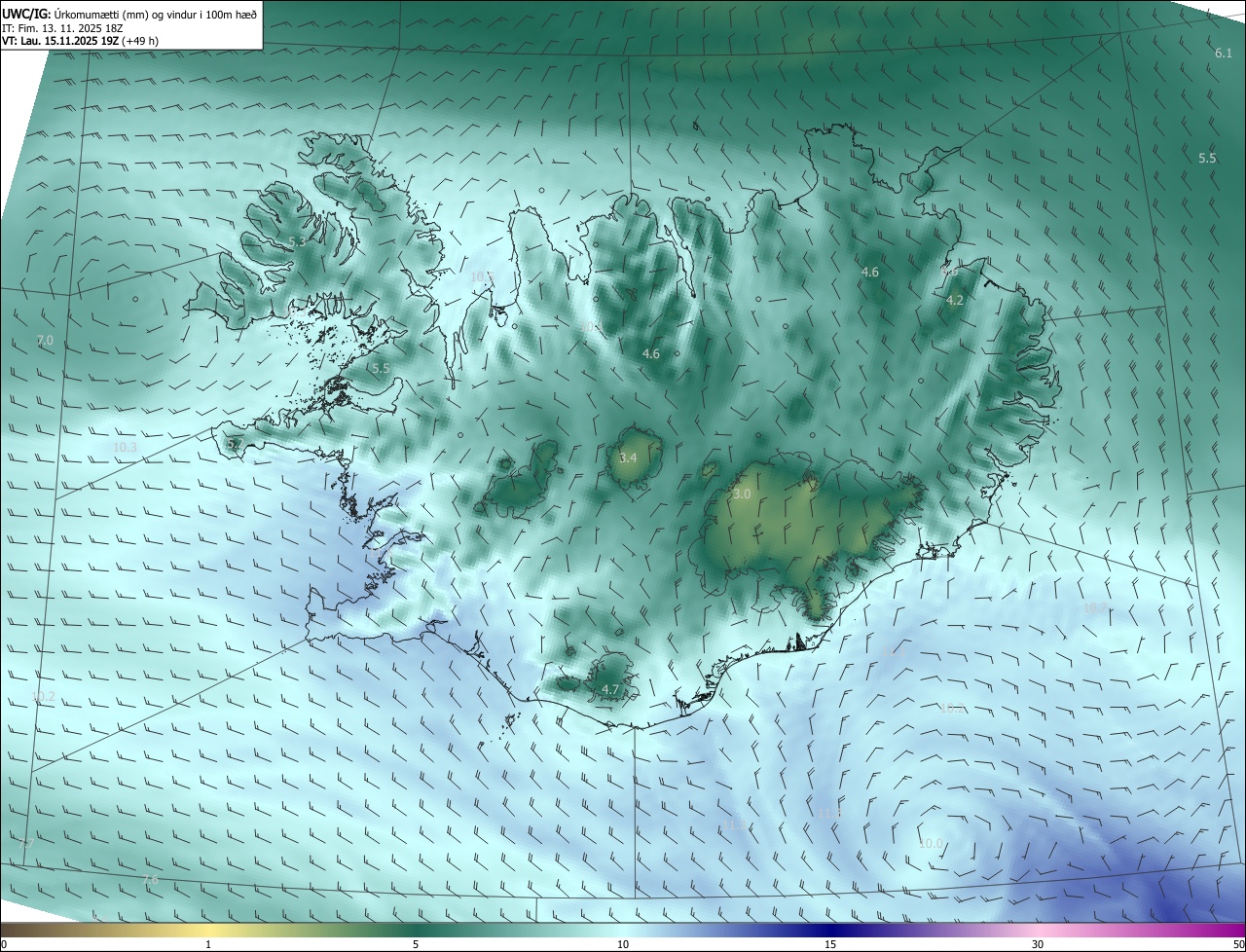Click the '15' tick on the color scale

[x=830, y=944]
